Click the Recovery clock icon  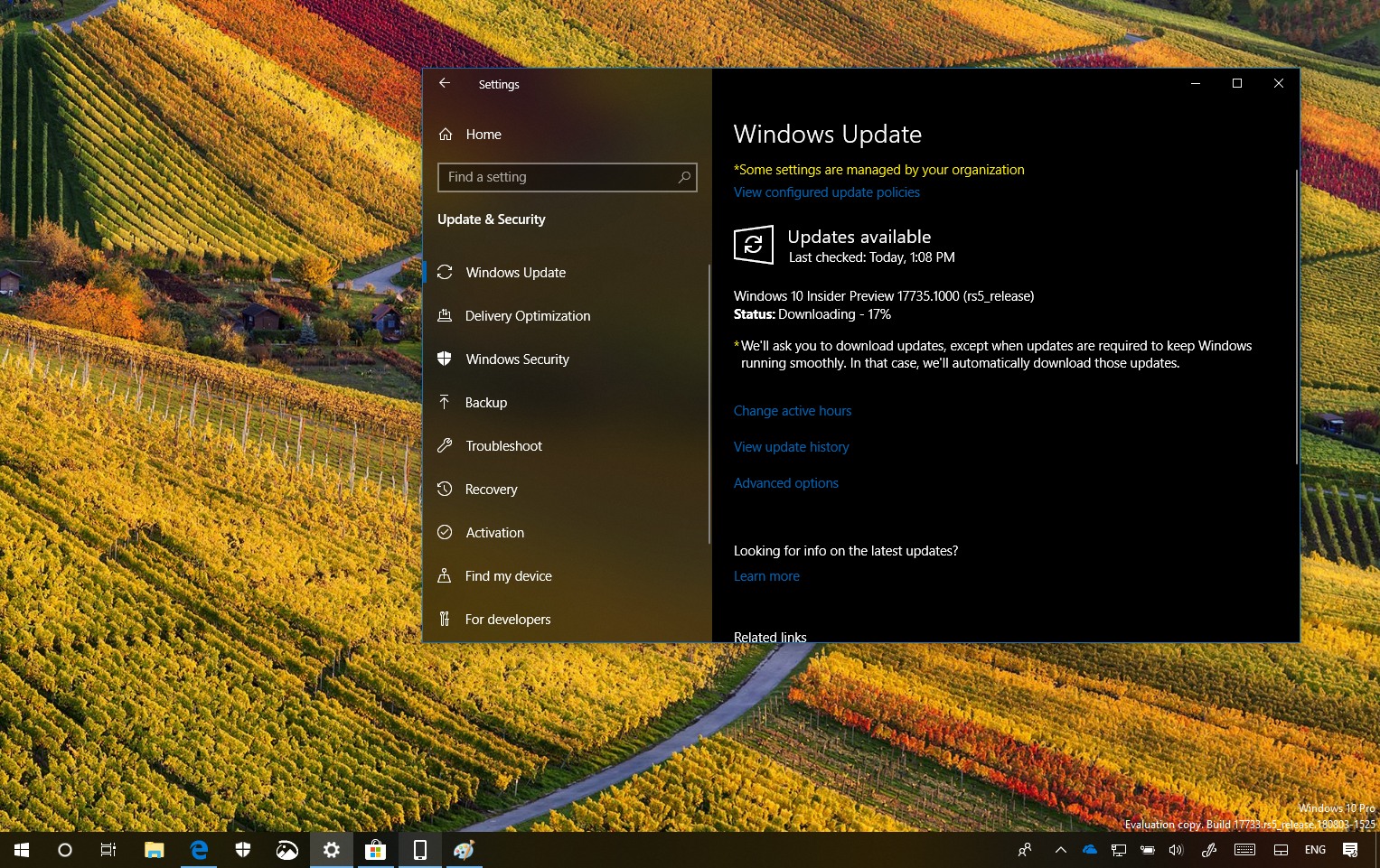[x=445, y=489]
